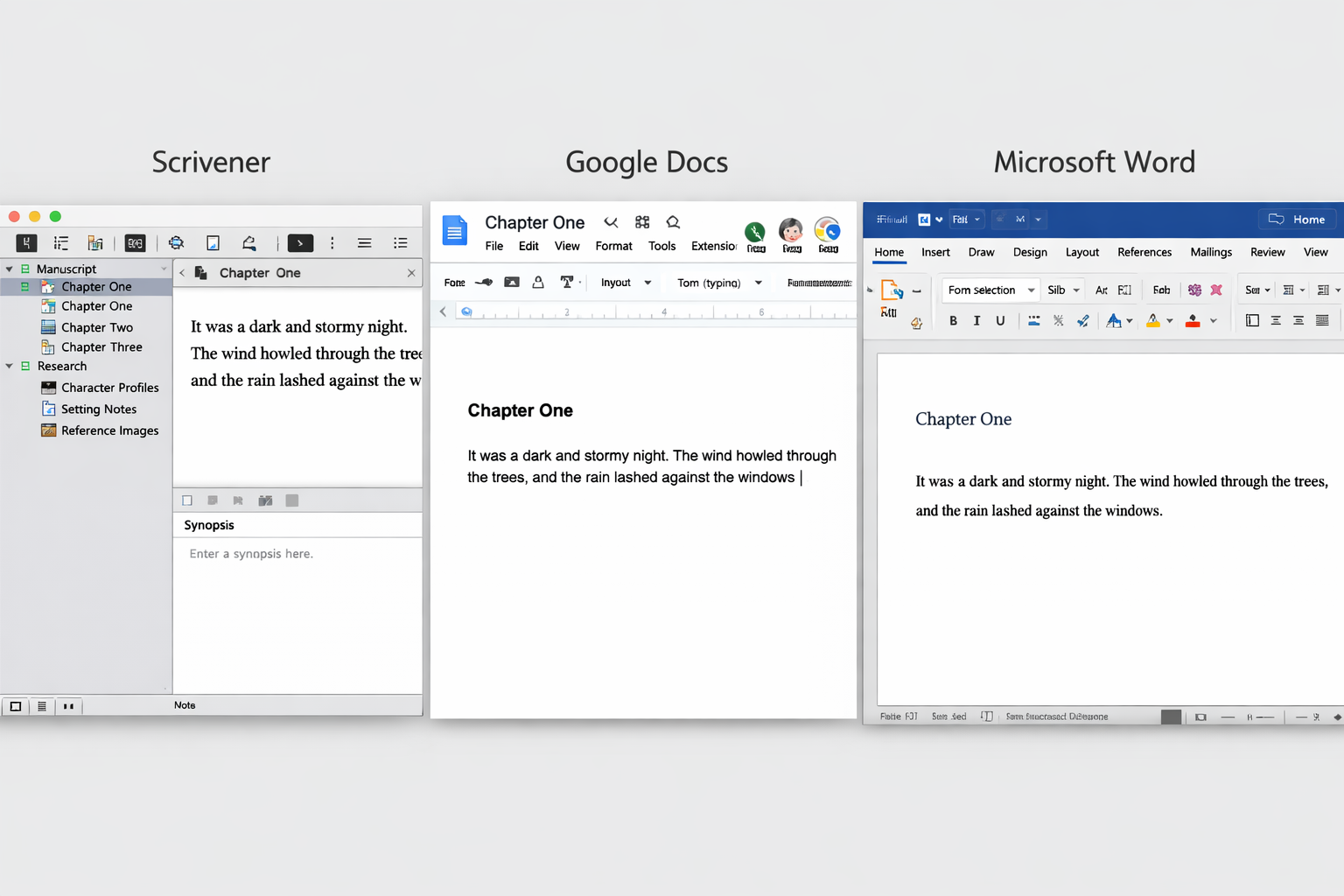1344x896 pixels.
Task: Click the outline list icon in Scrivener's toolbar
Action: pyautogui.click(x=61, y=243)
